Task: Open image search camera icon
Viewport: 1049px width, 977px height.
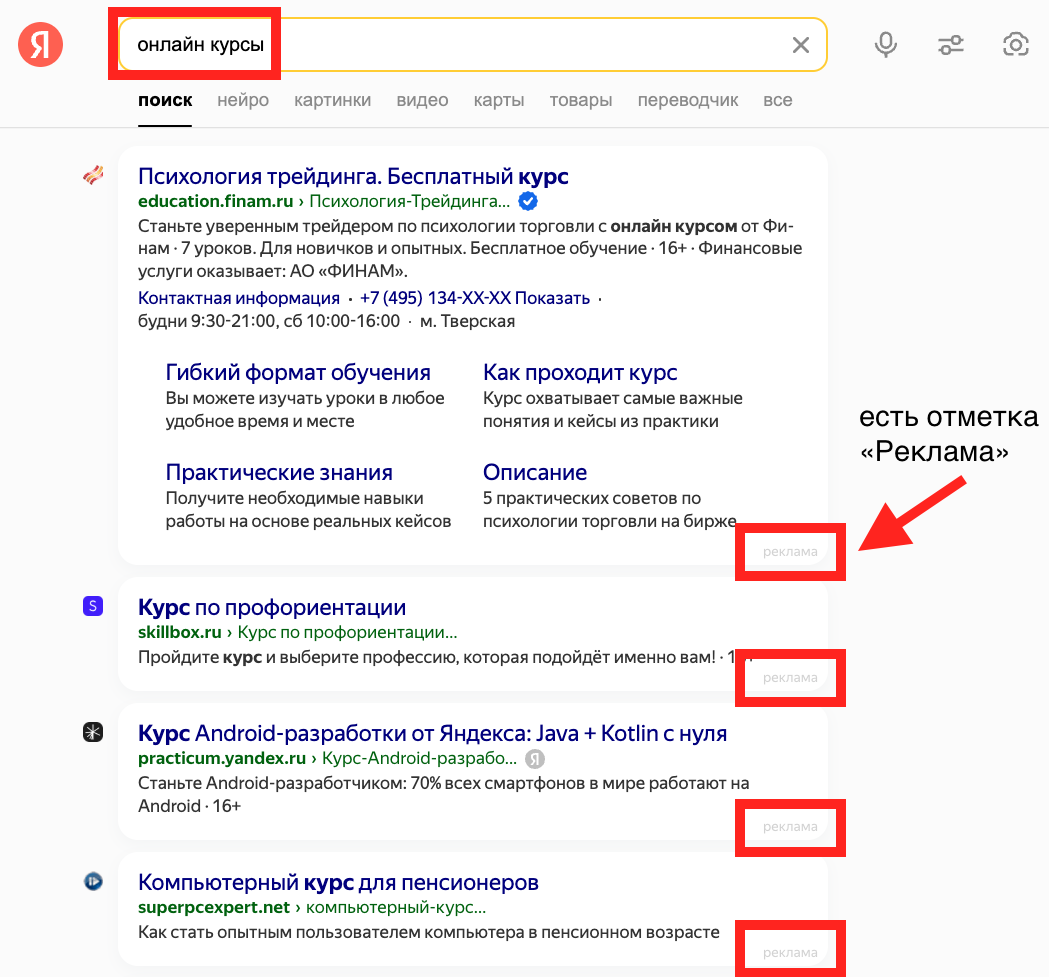Action: pyautogui.click(x=1016, y=45)
